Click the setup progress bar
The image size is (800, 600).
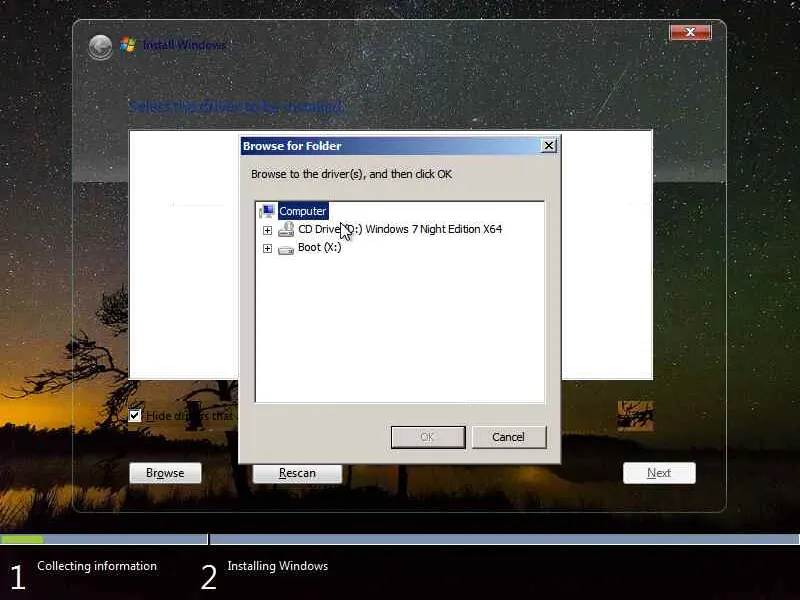point(400,539)
